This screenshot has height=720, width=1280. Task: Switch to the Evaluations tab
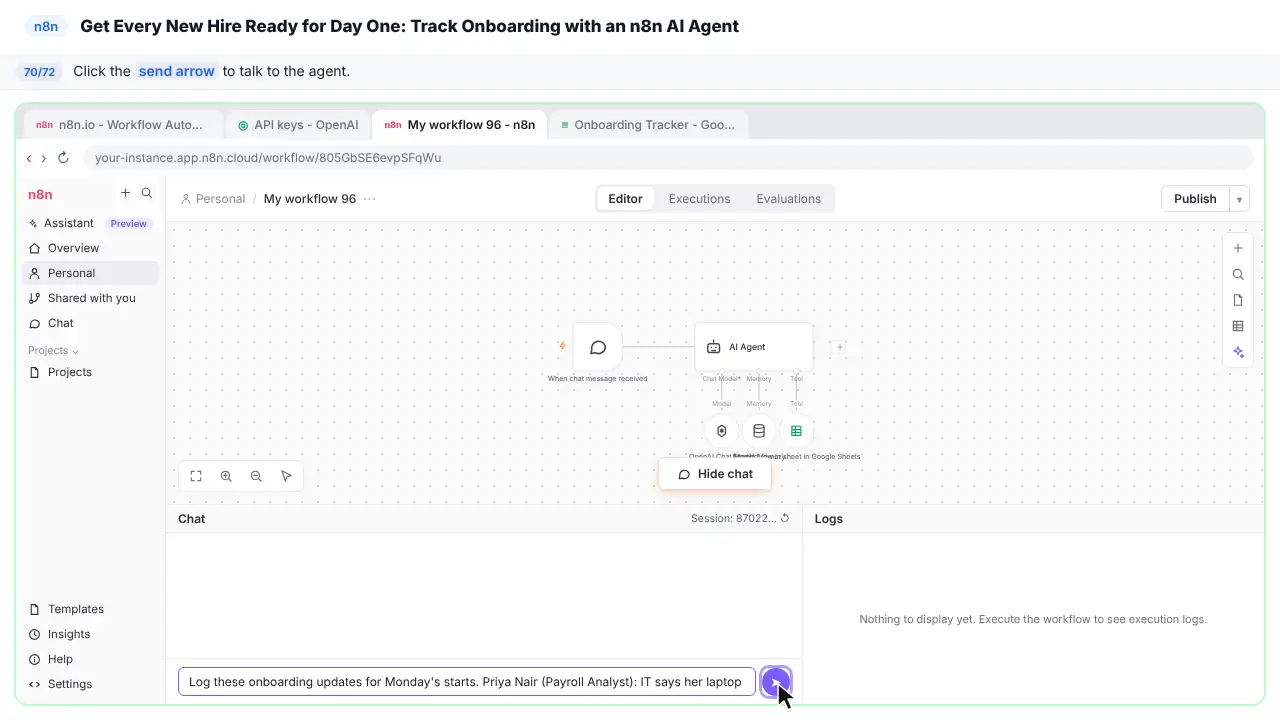point(788,199)
